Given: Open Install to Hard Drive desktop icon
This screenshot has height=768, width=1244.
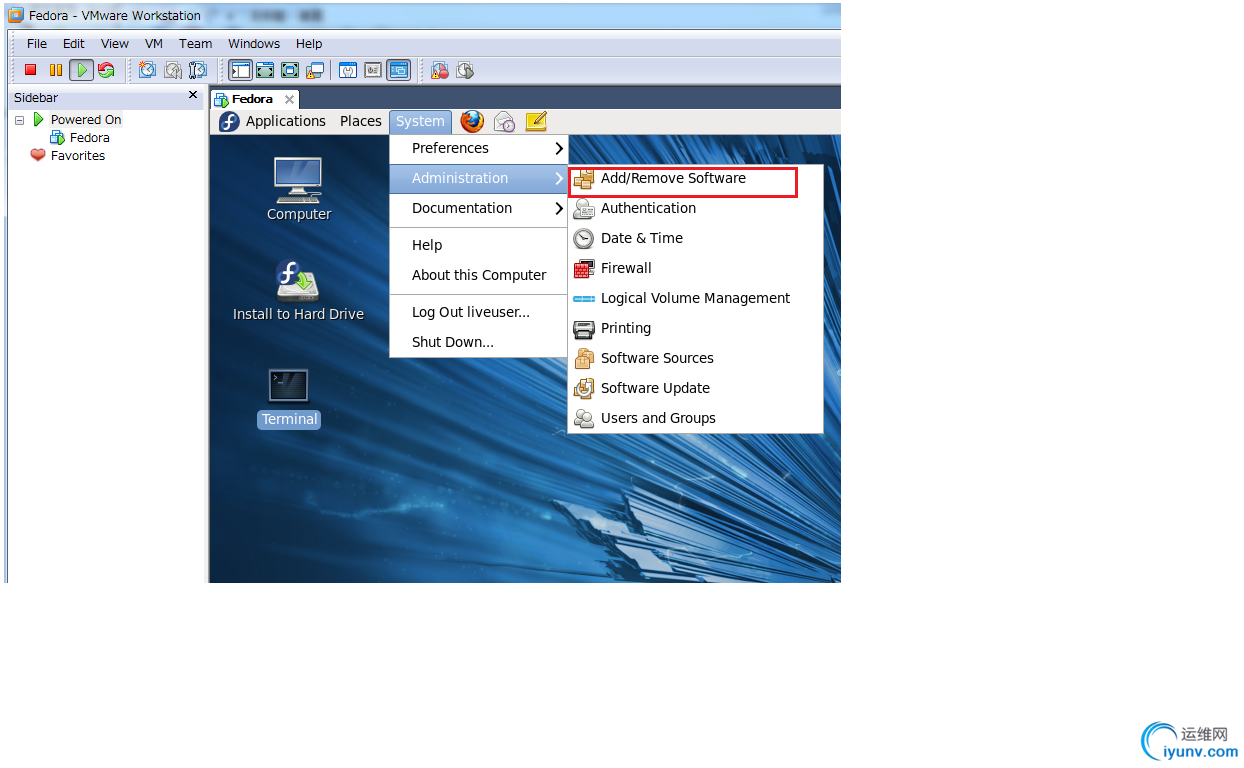Looking at the screenshot, I should [298, 291].
